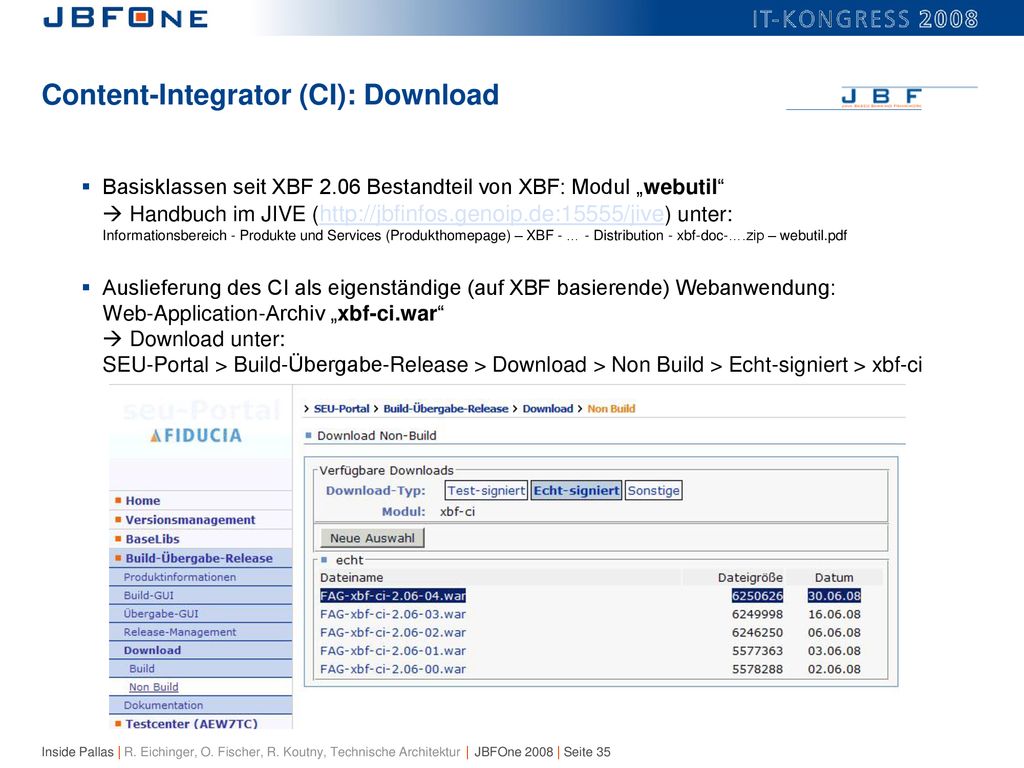Open the Build item under Download
The image size is (1024, 768).
tap(142, 668)
